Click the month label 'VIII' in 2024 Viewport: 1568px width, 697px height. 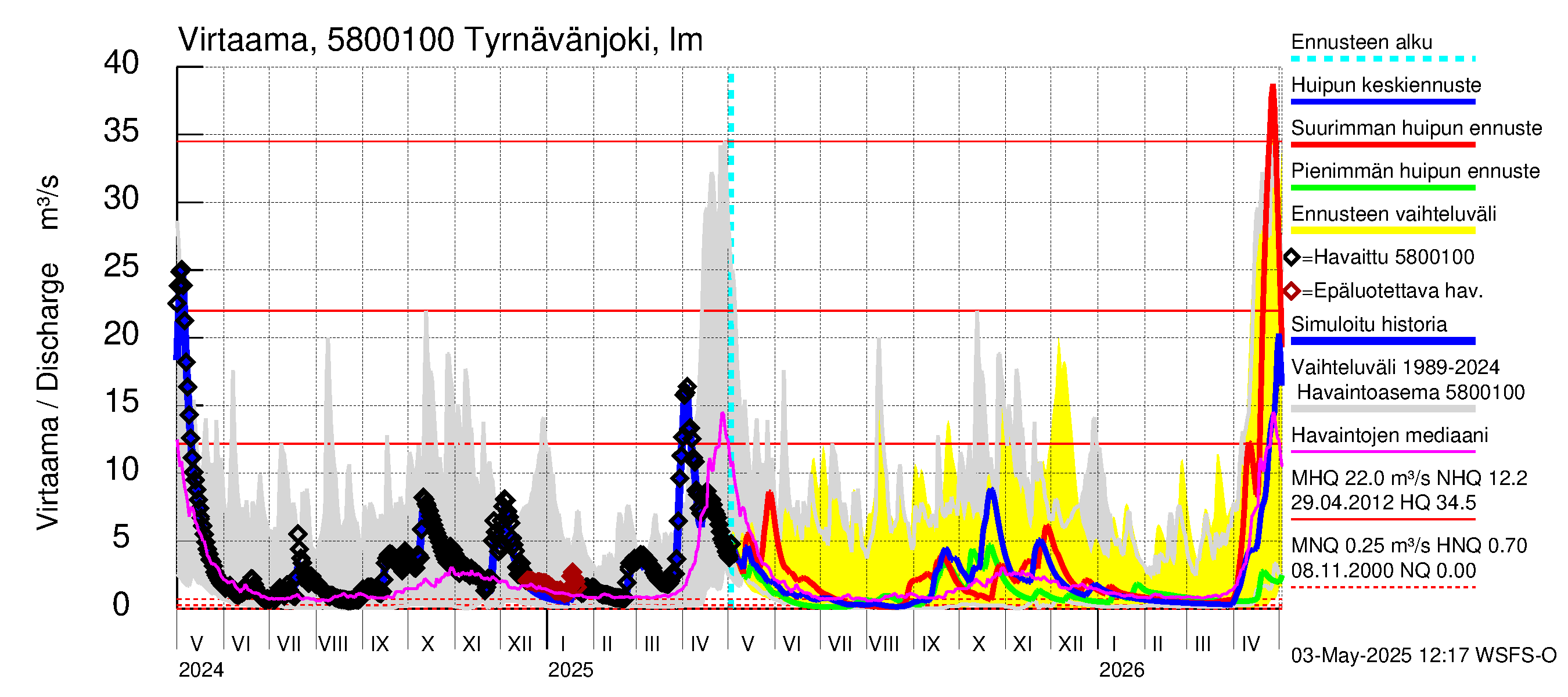(333, 644)
